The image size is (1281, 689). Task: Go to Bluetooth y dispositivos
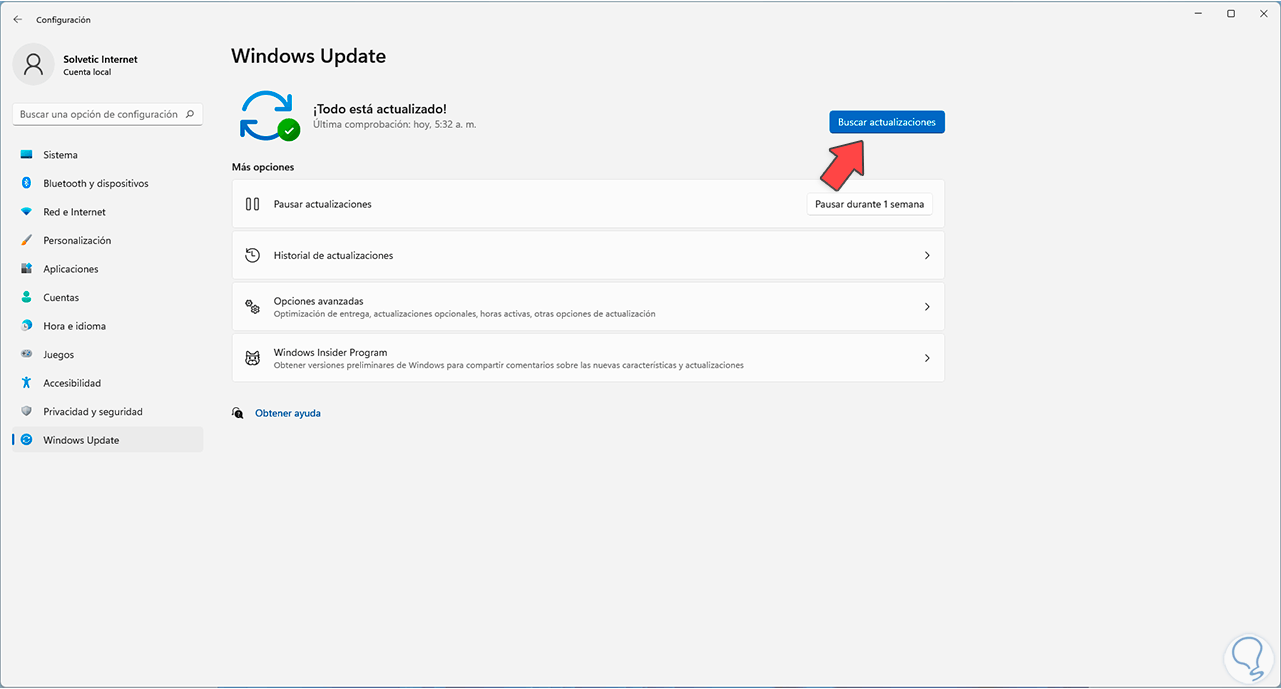tap(107, 184)
